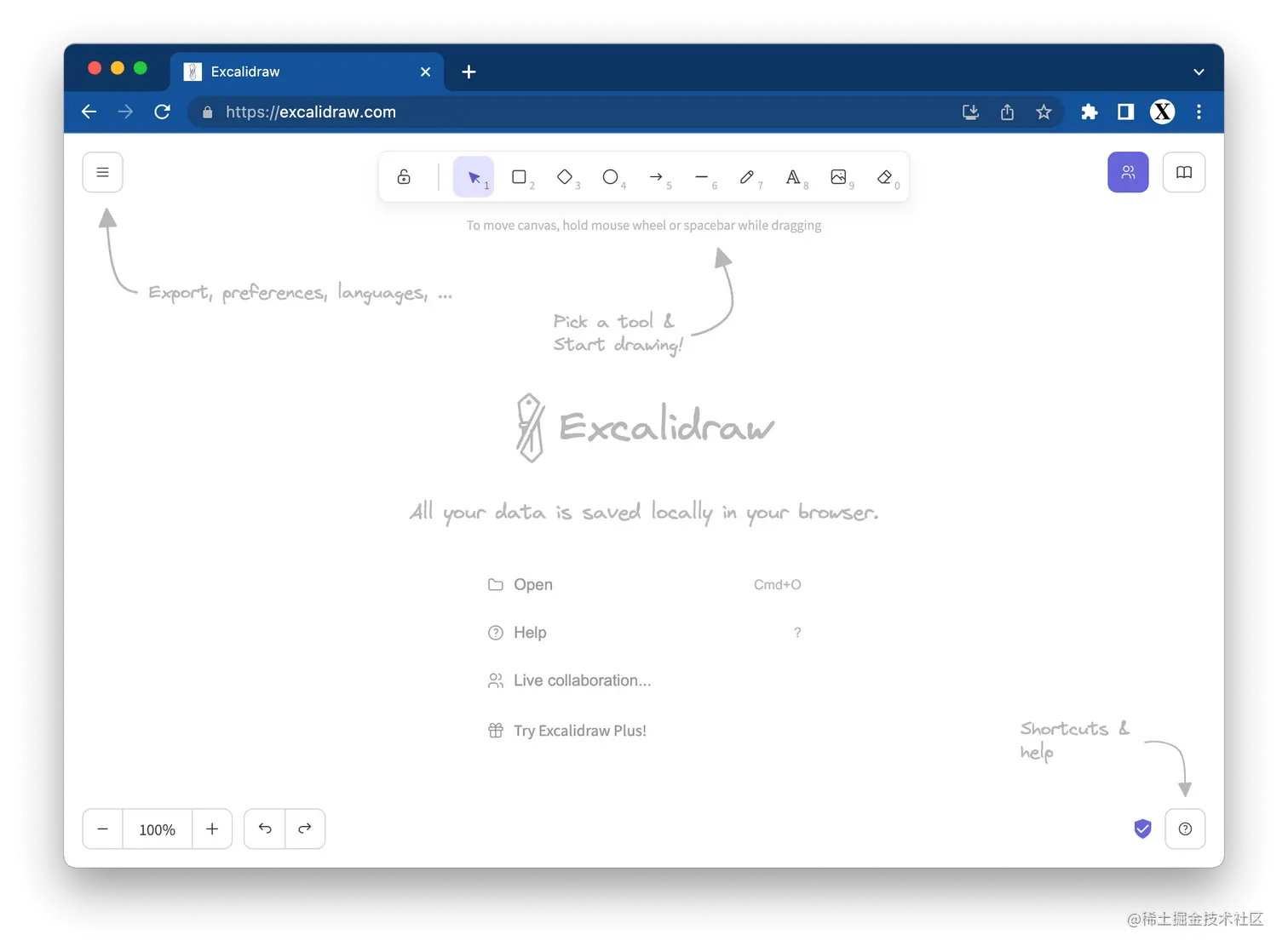
Task: Undo the last action
Action: coord(264,829)
